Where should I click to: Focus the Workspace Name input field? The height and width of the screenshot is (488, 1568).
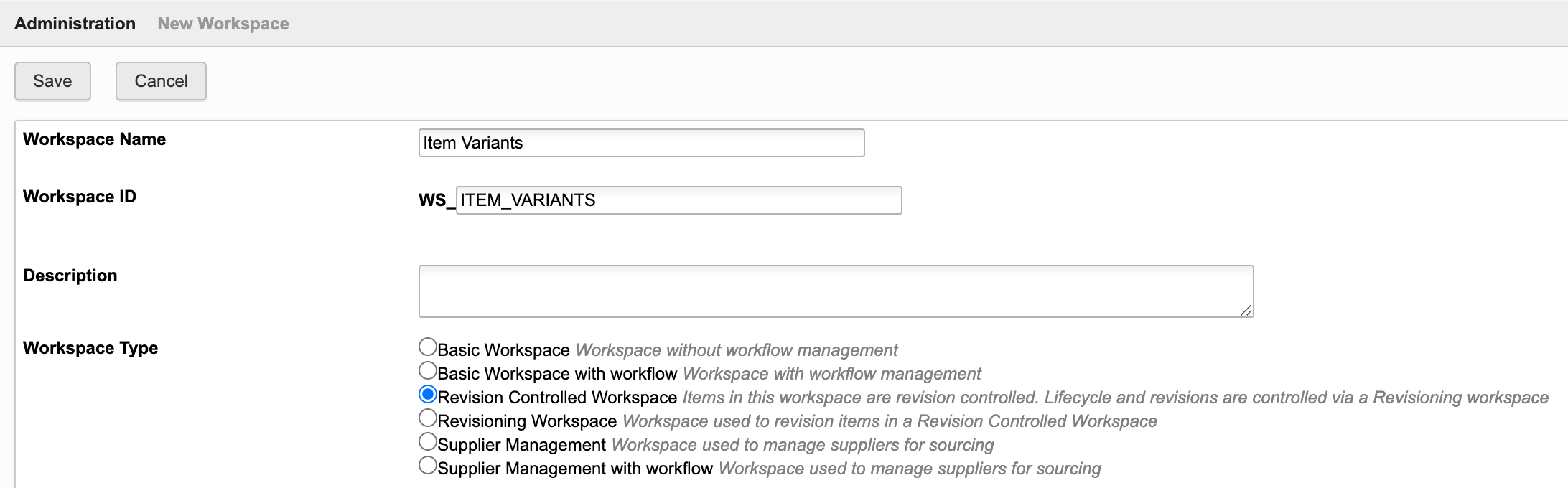[x=641, y=143]
